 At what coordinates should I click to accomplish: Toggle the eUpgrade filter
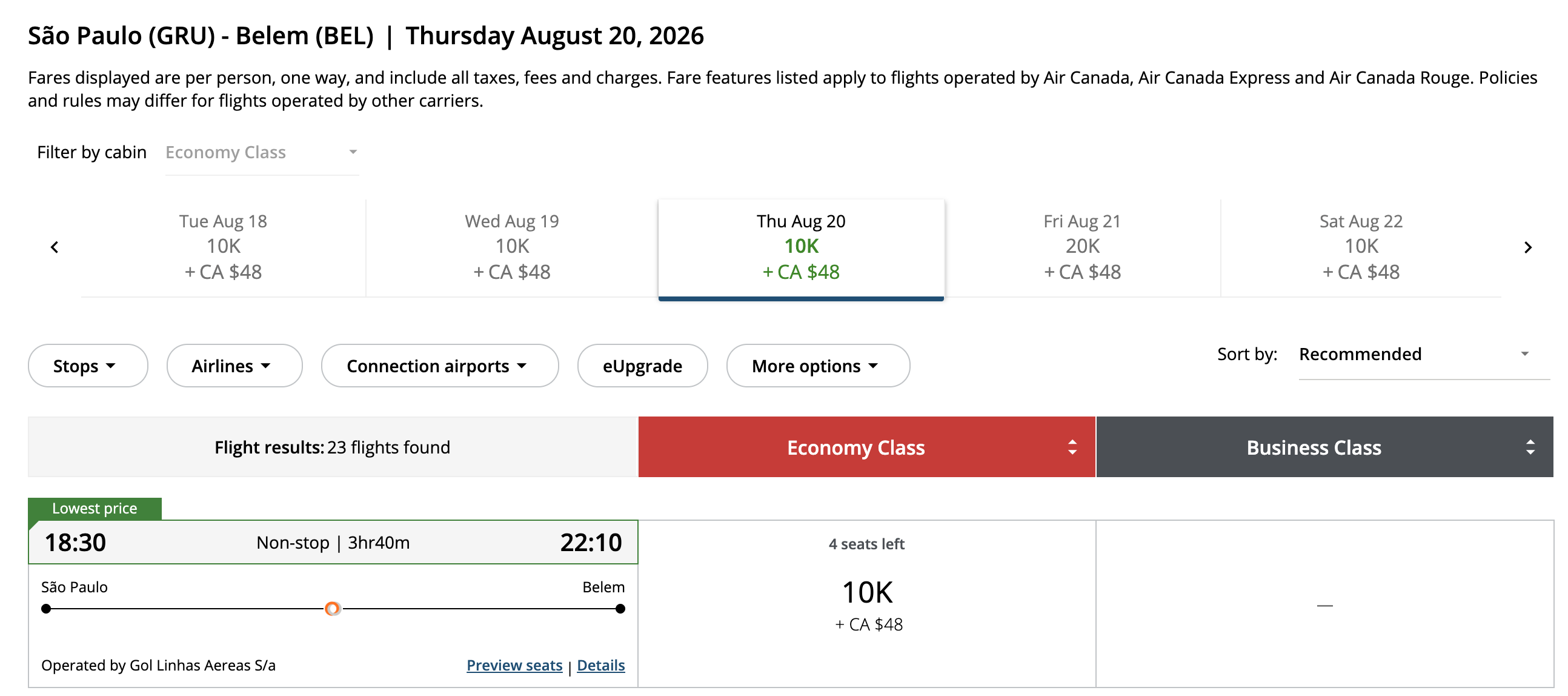642,366
